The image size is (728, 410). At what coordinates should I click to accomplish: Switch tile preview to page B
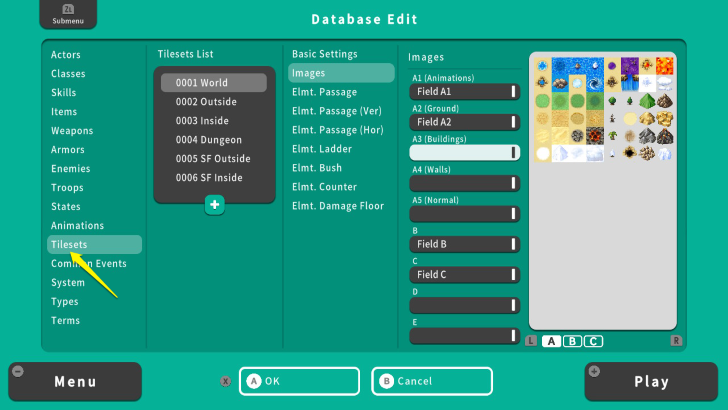572,341
